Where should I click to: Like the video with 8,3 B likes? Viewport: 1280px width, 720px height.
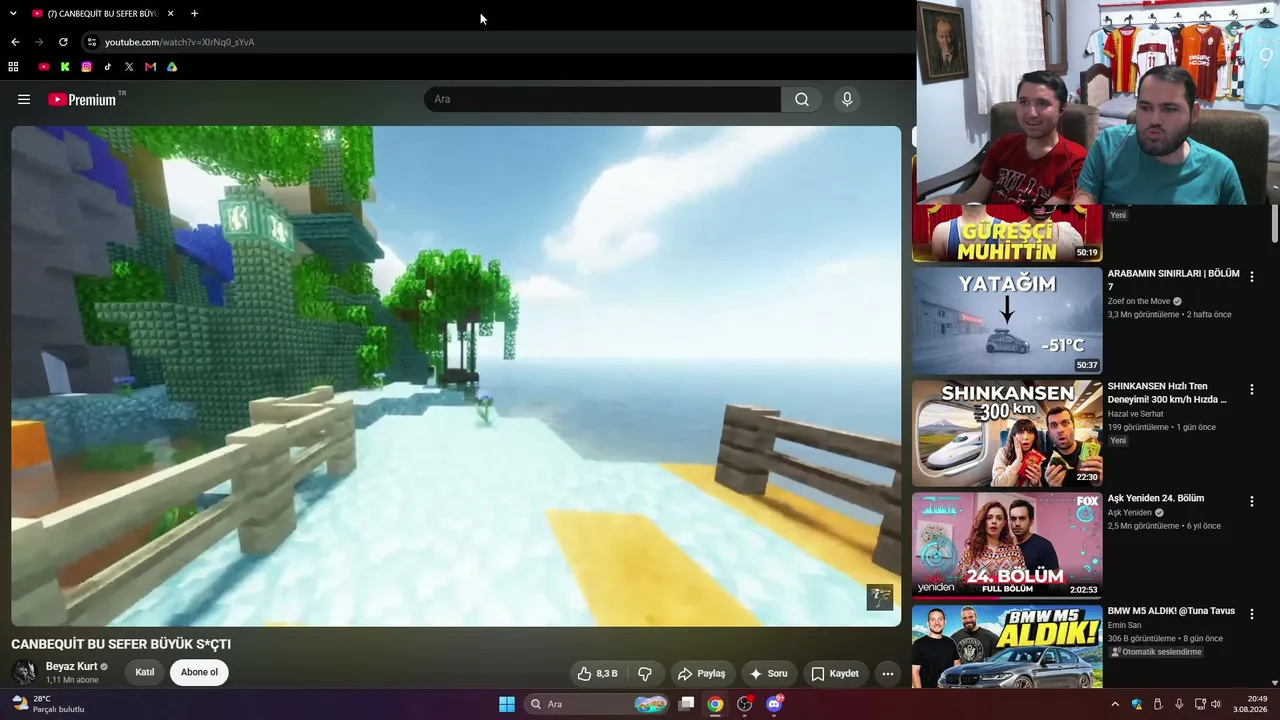[597, 674]
